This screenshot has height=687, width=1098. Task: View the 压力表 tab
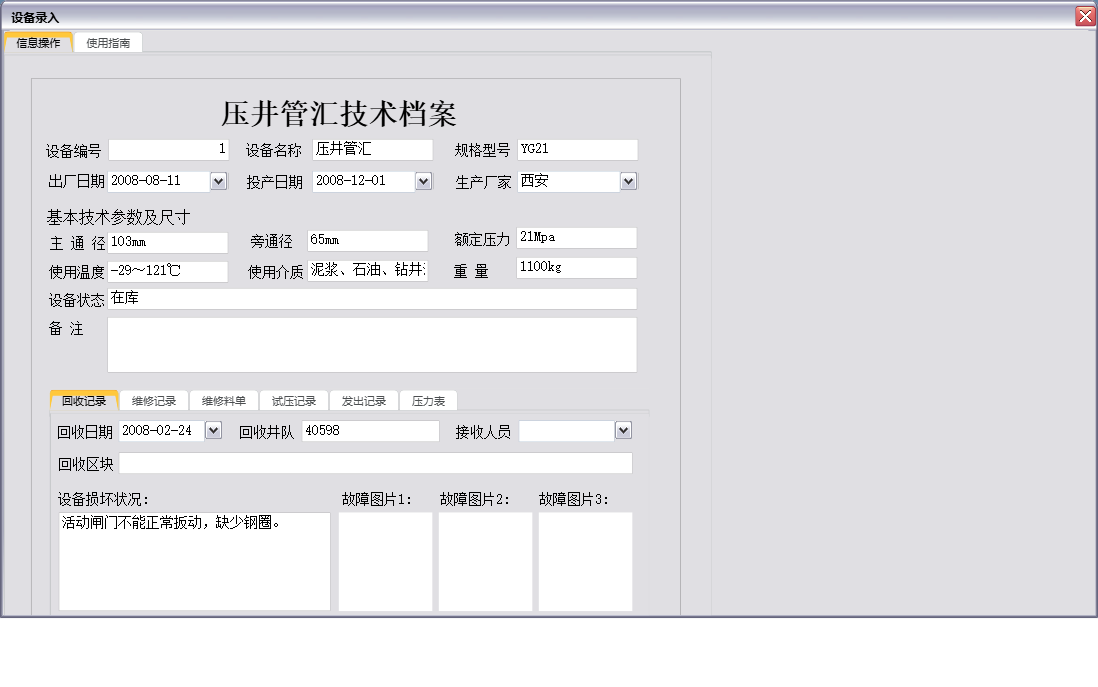pyautogui.click(x=428, y=400)
